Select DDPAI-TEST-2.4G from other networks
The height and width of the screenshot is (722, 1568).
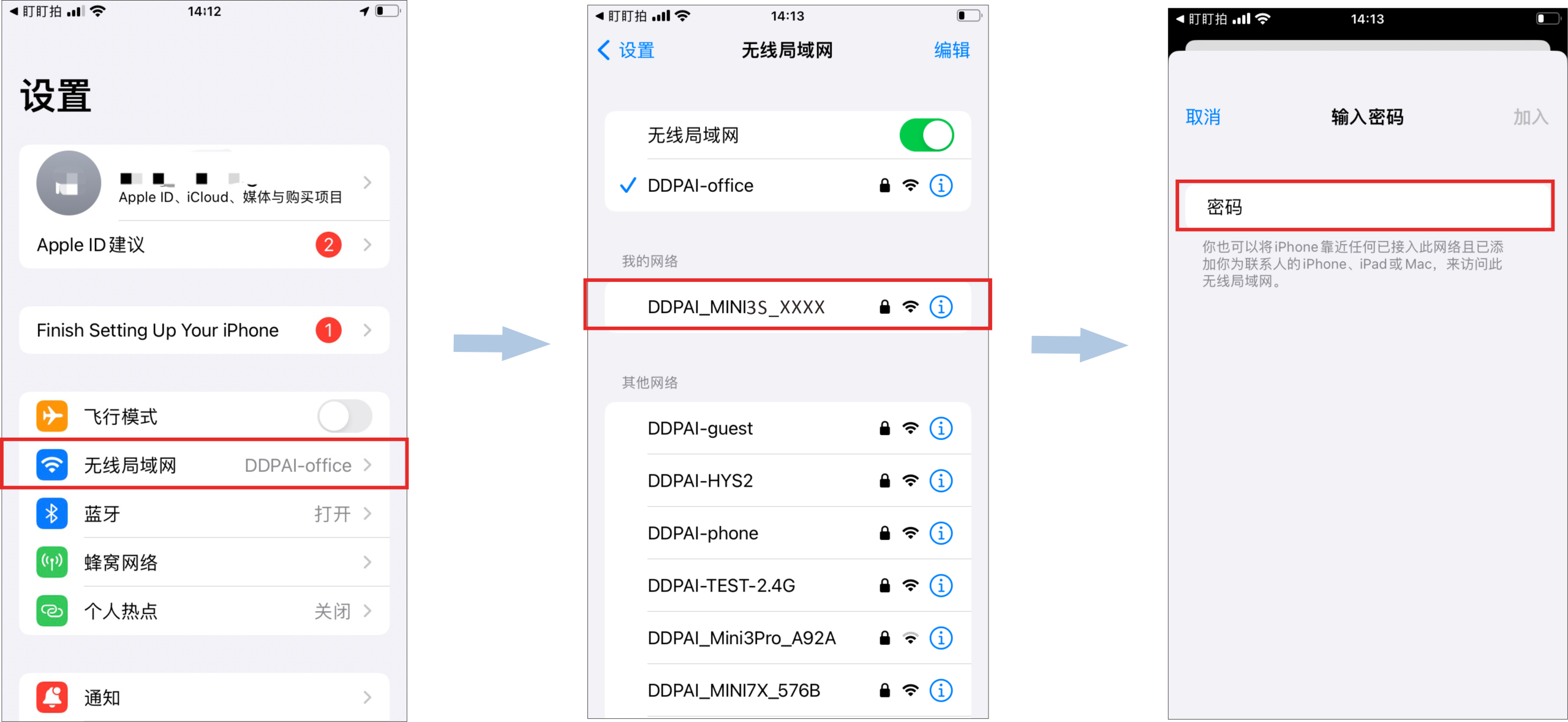coord(788,585)
